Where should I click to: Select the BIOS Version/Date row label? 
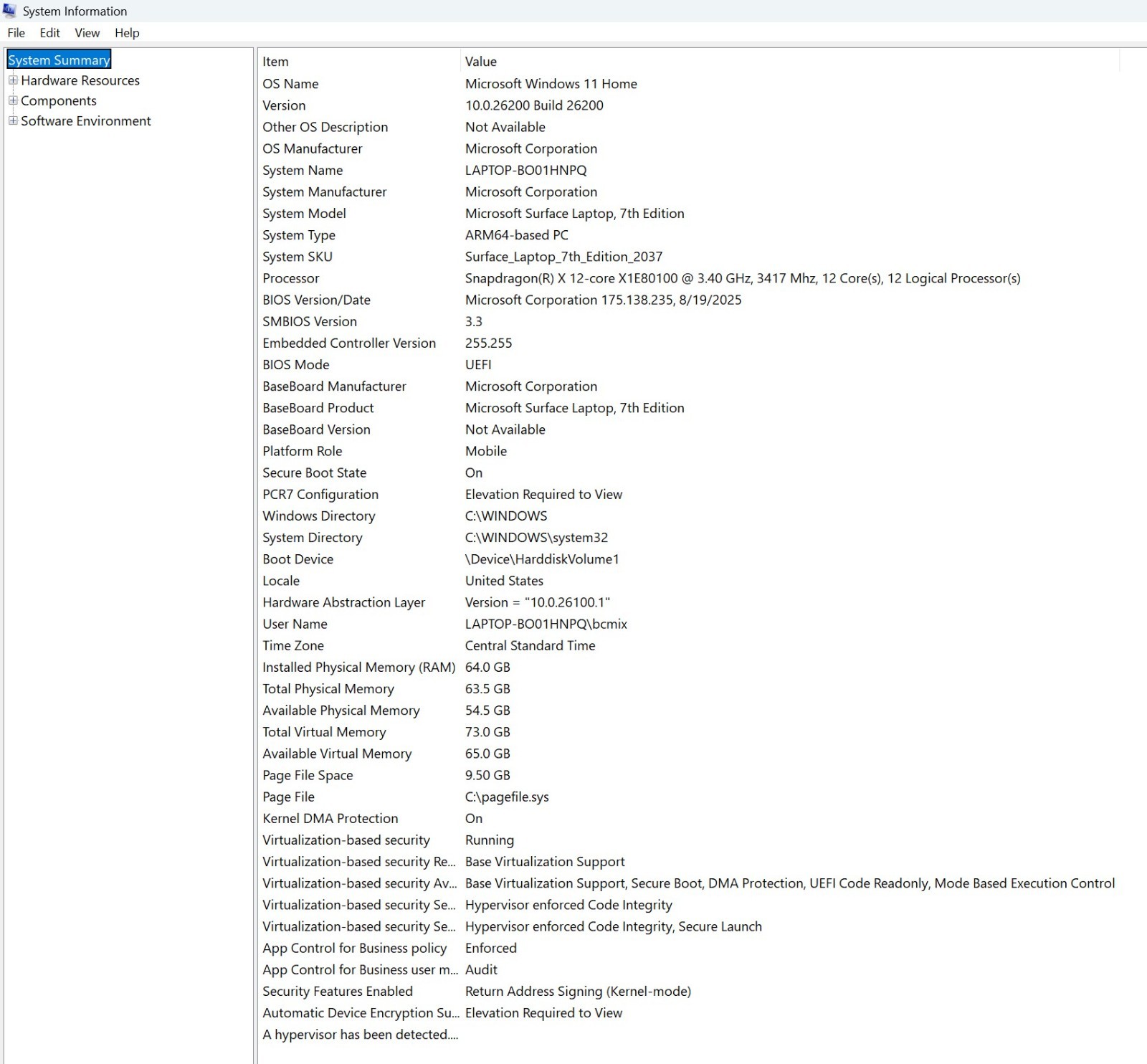point(316,300)
